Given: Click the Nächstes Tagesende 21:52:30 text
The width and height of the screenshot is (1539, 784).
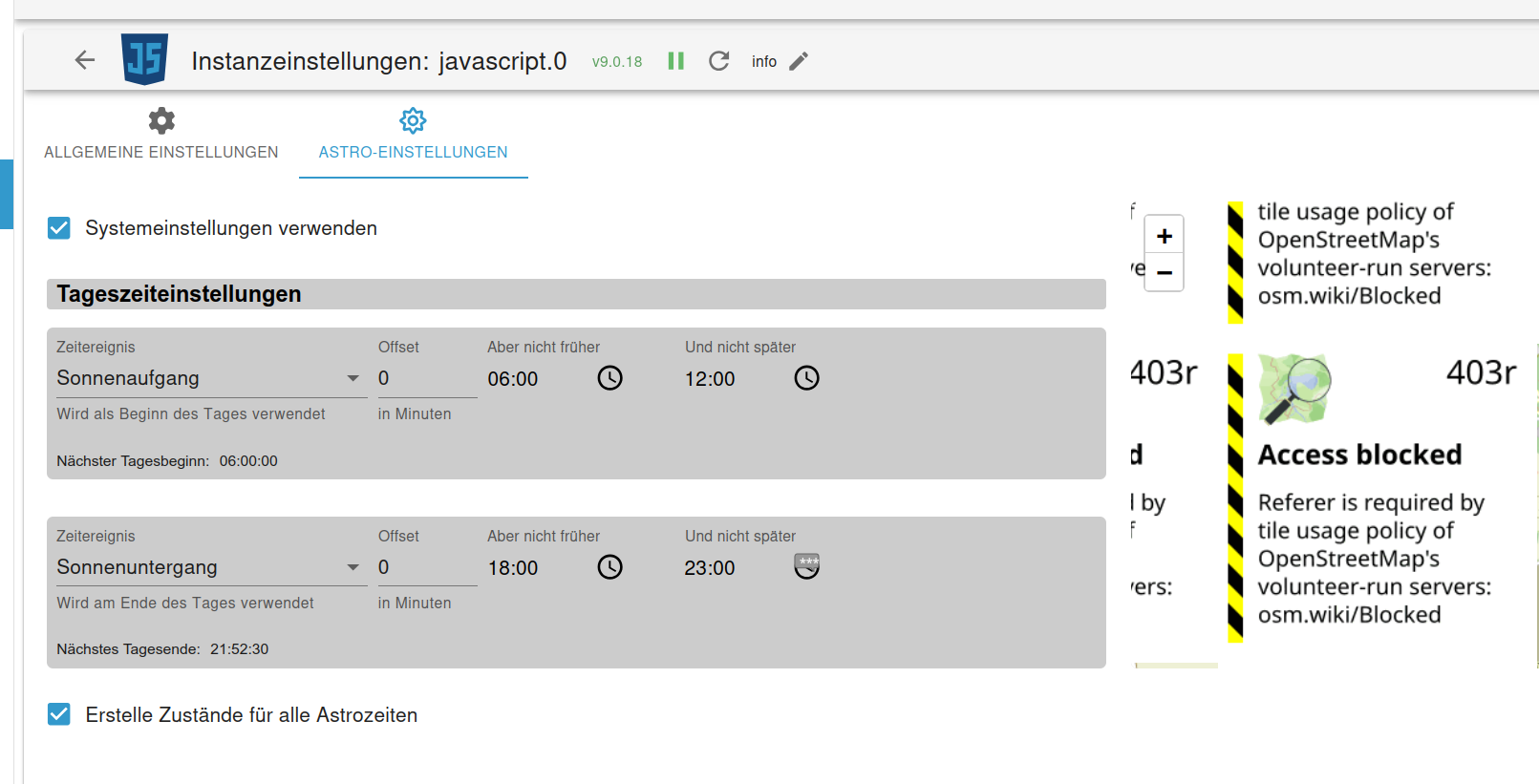Looking at the screenshot, I should point(162,649).
